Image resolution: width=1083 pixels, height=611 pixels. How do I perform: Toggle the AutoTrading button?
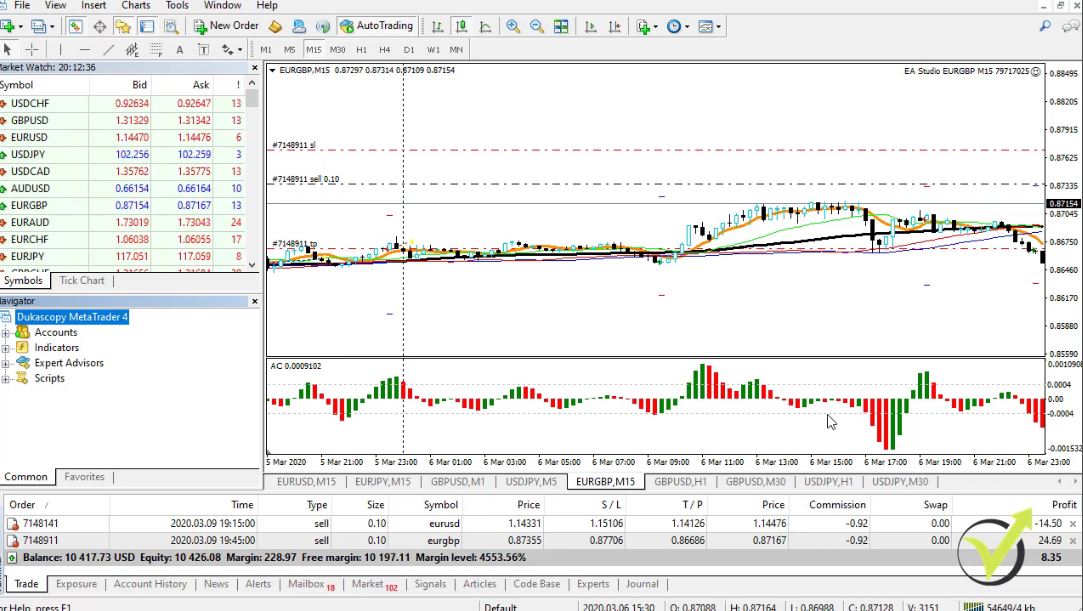coord(376,26)
